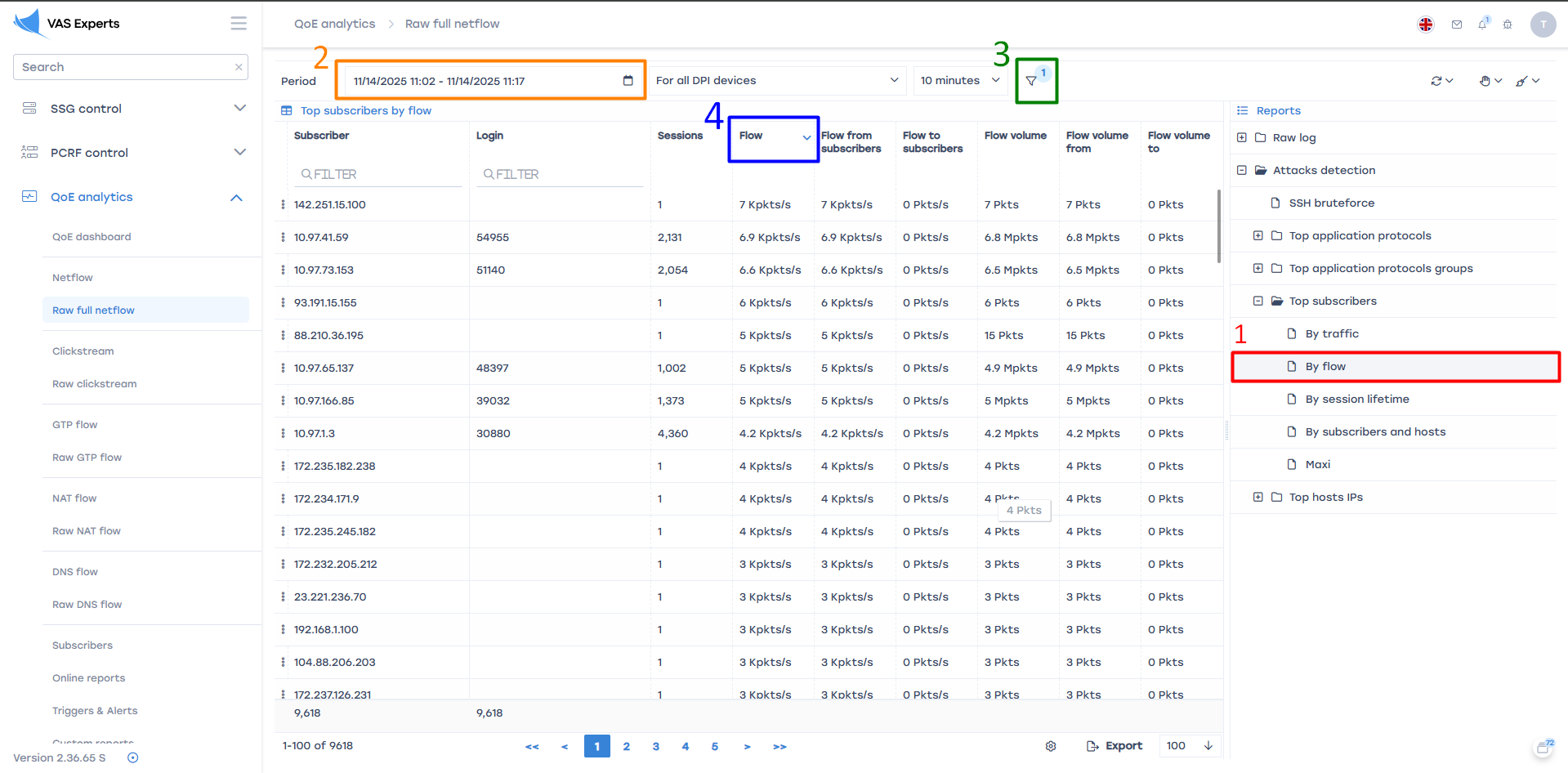Go to page 3 of results

[x=656, y=746]
